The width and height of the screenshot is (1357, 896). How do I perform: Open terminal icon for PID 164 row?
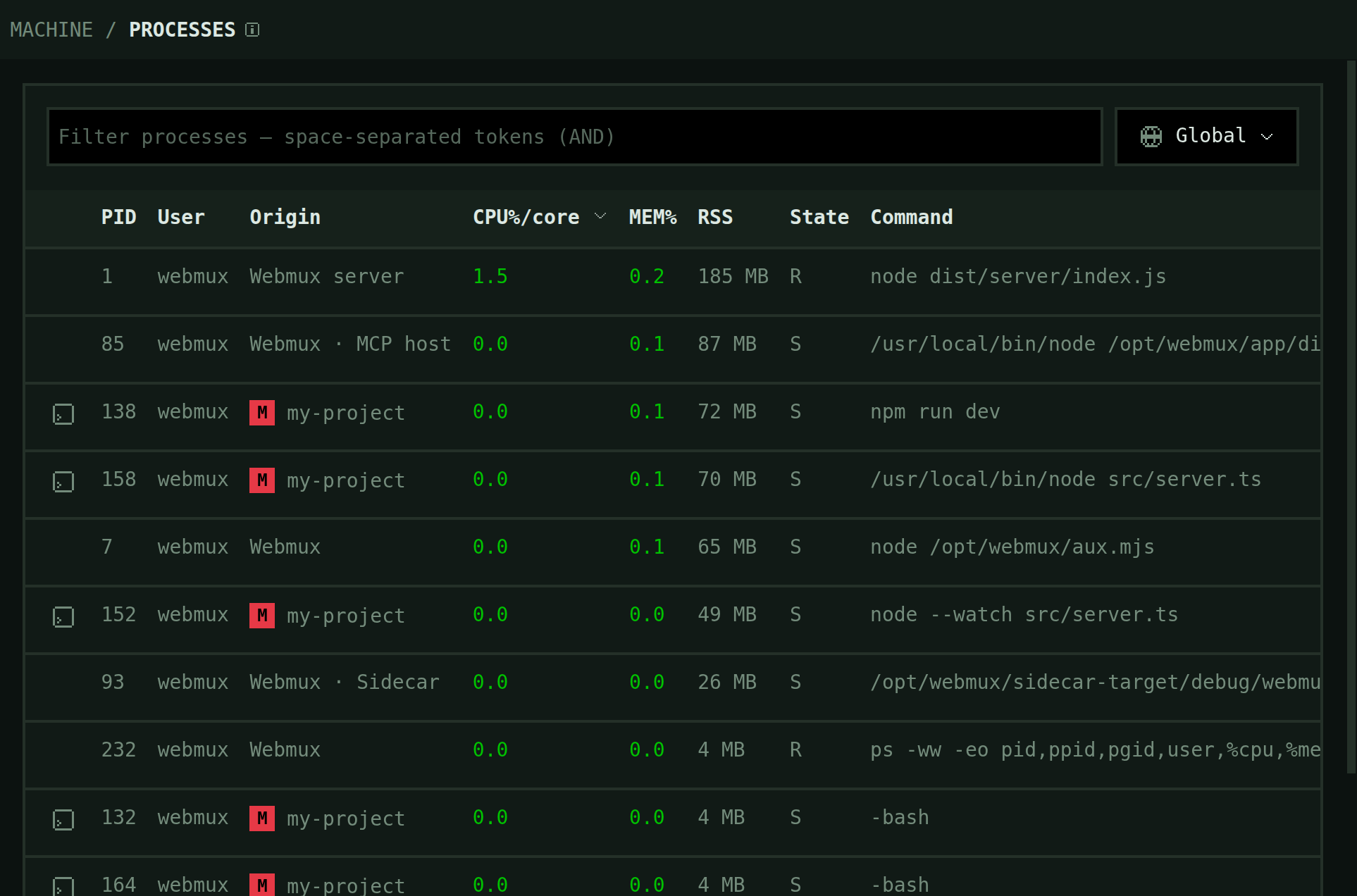tap(63, 886)
